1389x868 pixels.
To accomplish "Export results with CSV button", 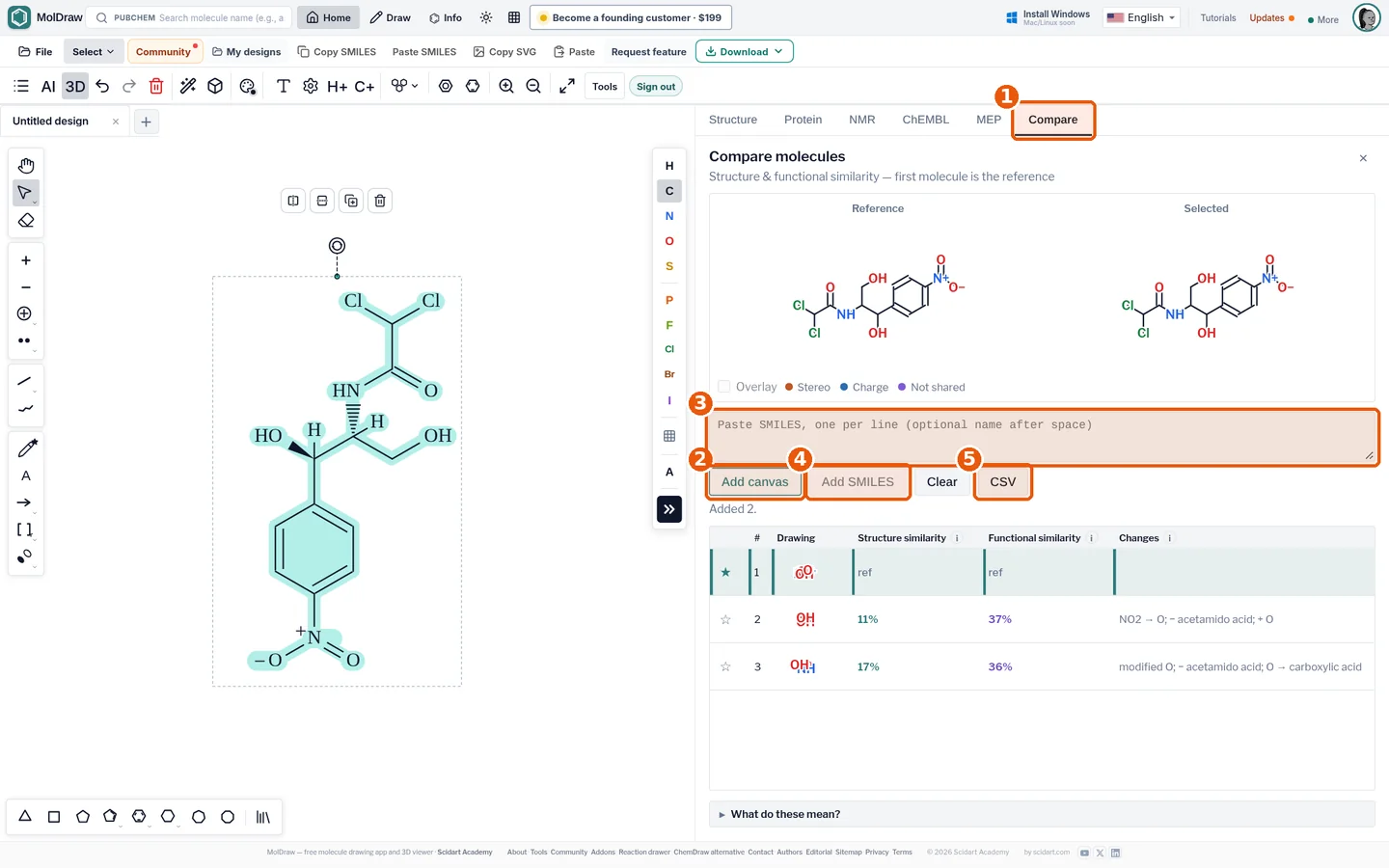I will point(1003,481).
